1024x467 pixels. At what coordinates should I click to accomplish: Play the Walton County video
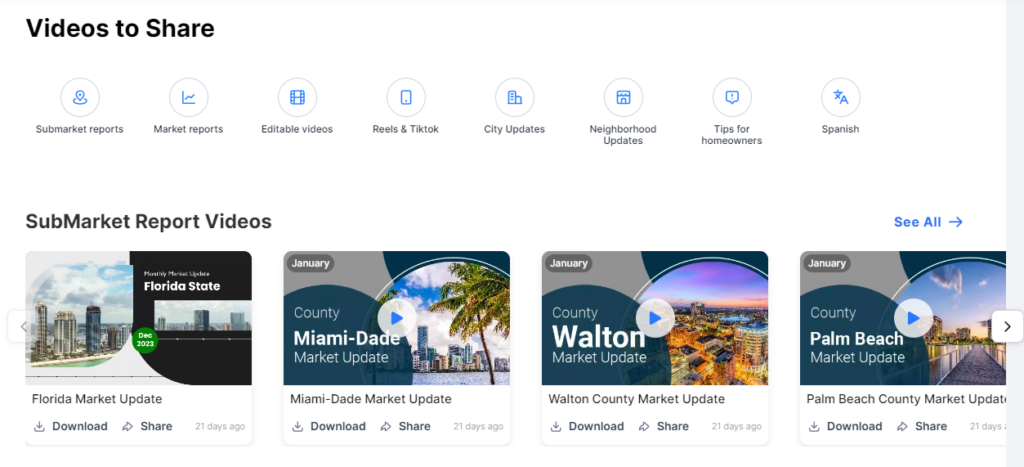coord(655,318)
